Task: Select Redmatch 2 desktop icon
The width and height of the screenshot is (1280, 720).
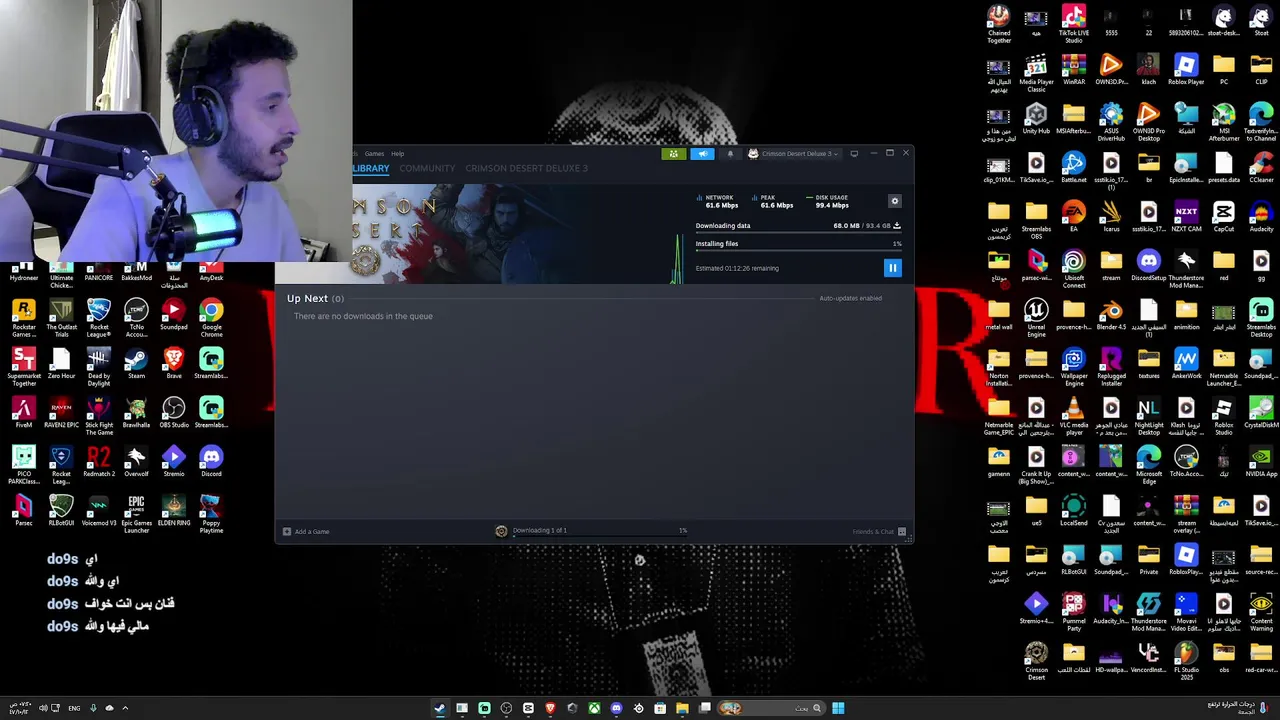Action: tap(99, 461)
